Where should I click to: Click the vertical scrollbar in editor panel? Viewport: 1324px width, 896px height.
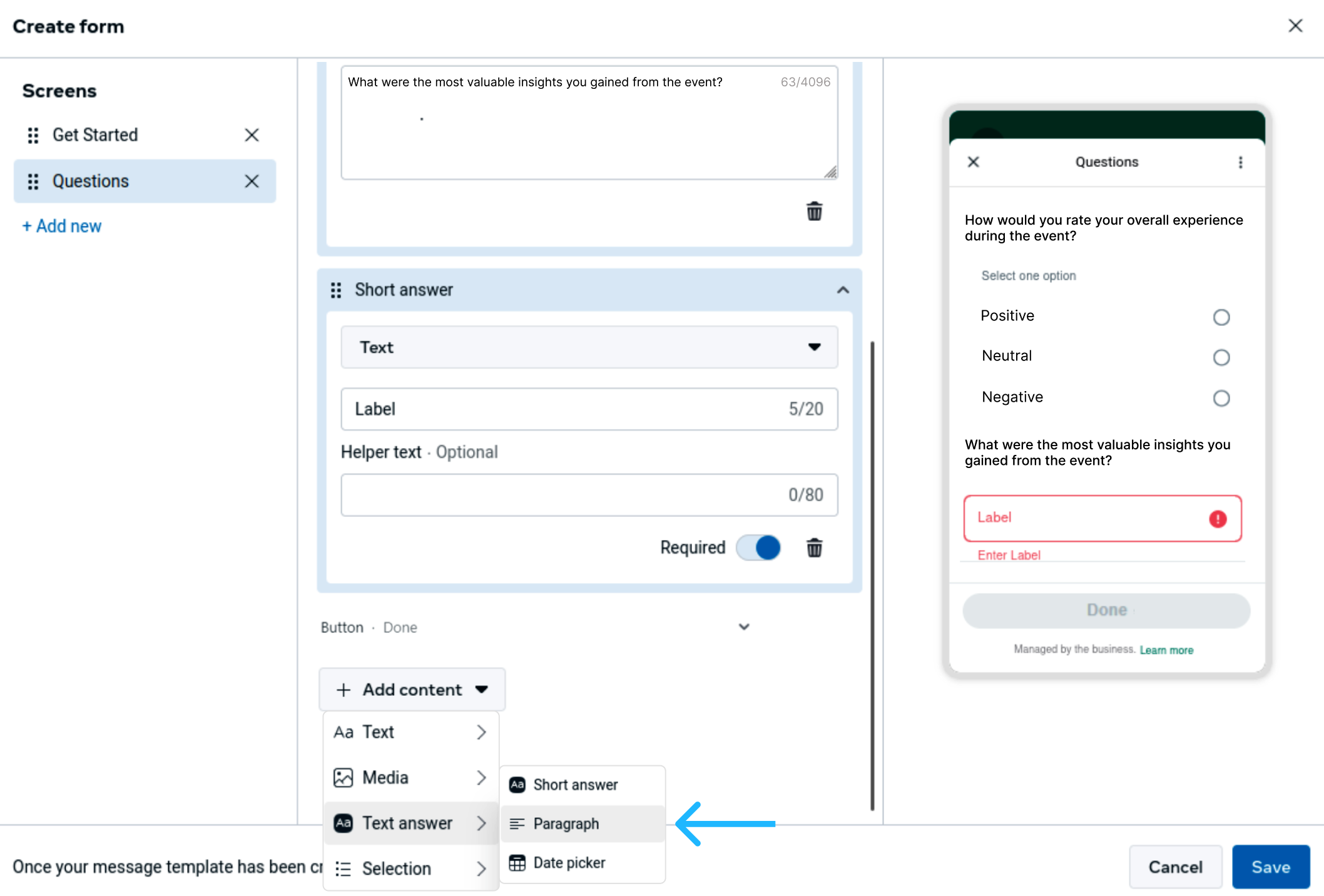click(872, 576)
